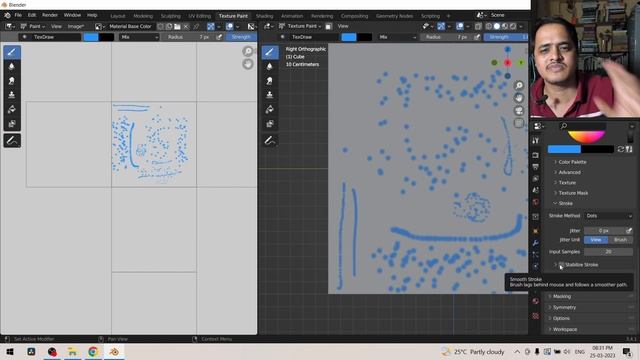640x360 pixels.
Task: Set Jitter Unit to View
Action: (596, 240)
